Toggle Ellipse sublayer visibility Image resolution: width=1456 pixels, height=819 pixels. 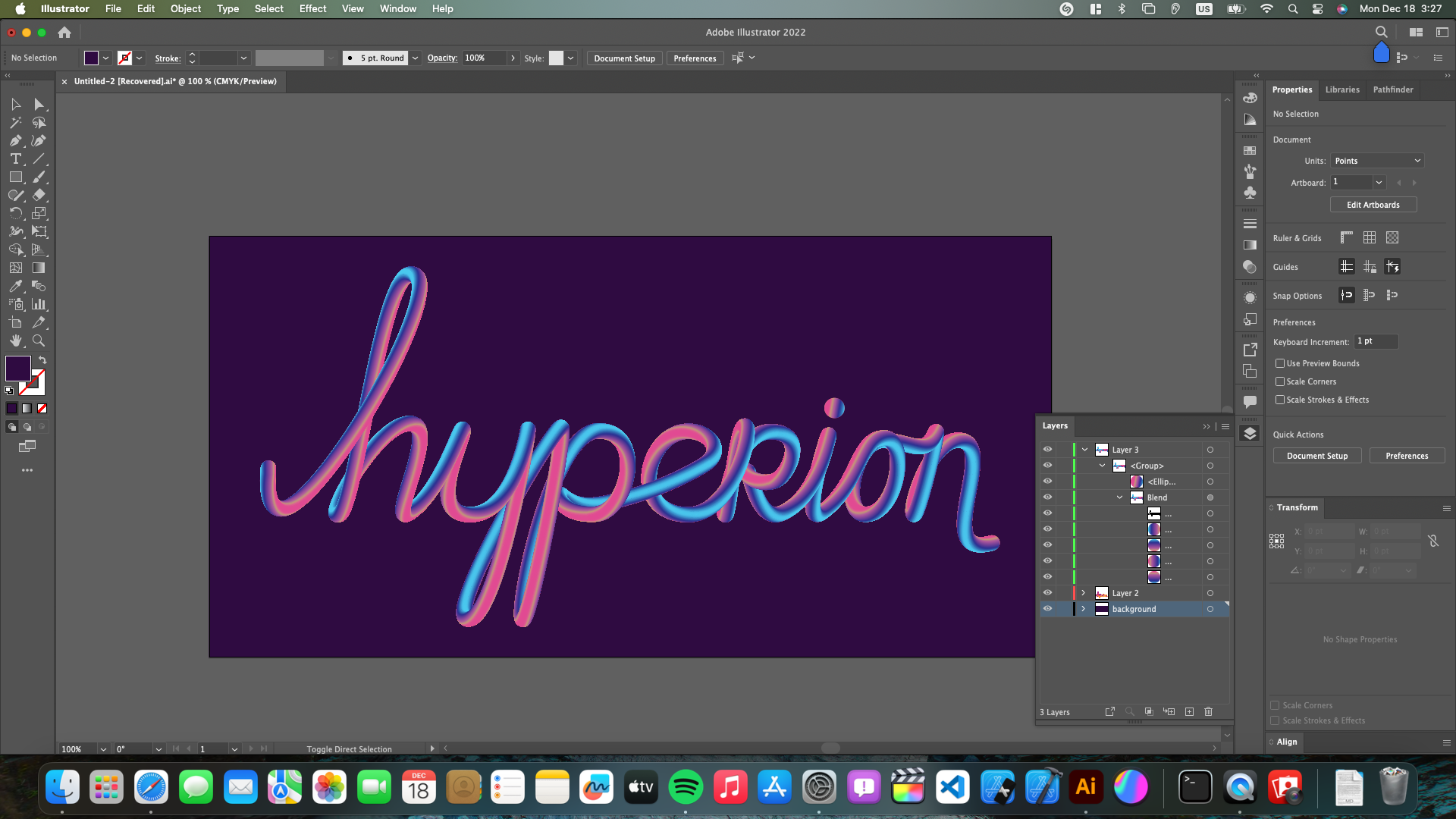[x=1047, y=482]
